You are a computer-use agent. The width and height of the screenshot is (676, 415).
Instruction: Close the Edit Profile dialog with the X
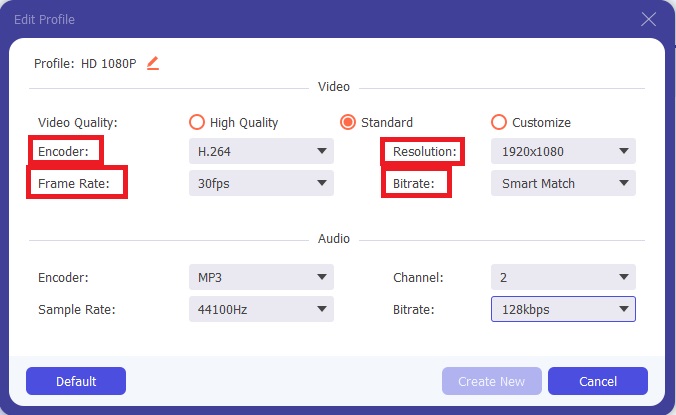point(648,19)
